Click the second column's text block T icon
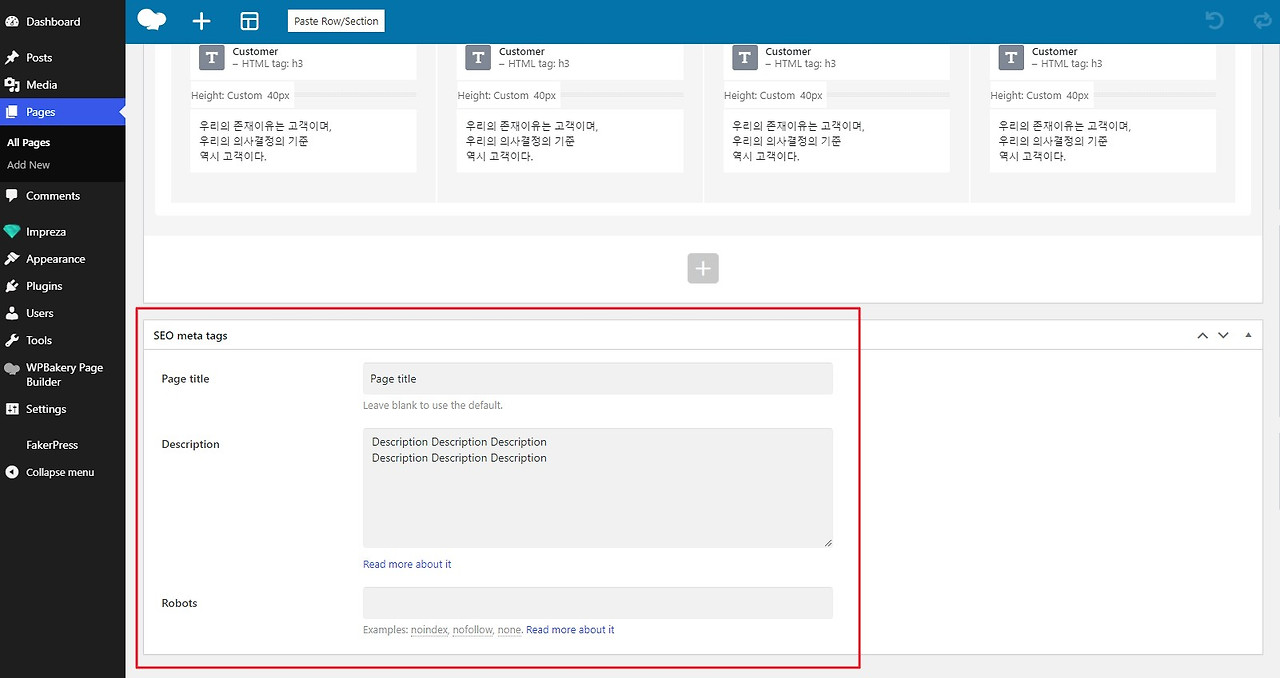Image resolution: width=1280 pixels, height=678 pixels. tap(478, 58)
